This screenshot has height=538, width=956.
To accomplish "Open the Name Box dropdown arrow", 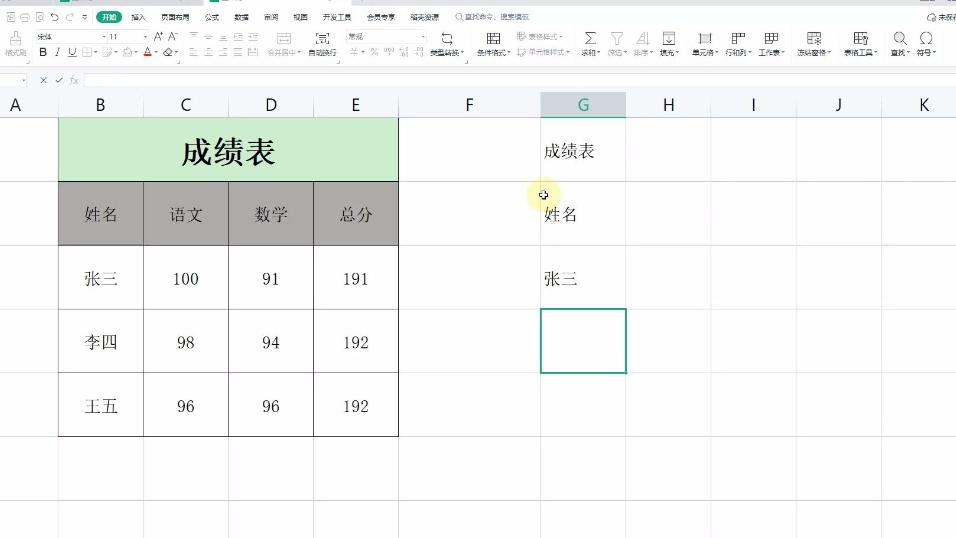I will [x=24, y=81].
